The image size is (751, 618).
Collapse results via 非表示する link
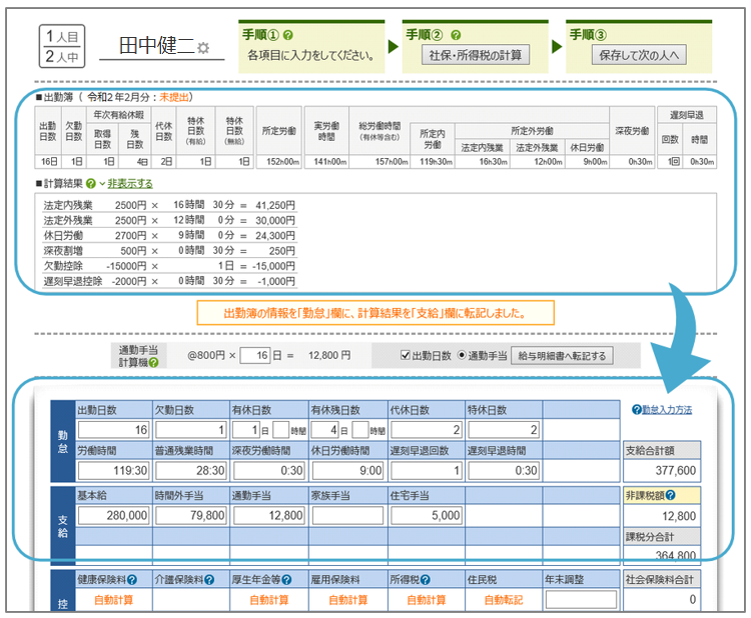click(130, 184)
